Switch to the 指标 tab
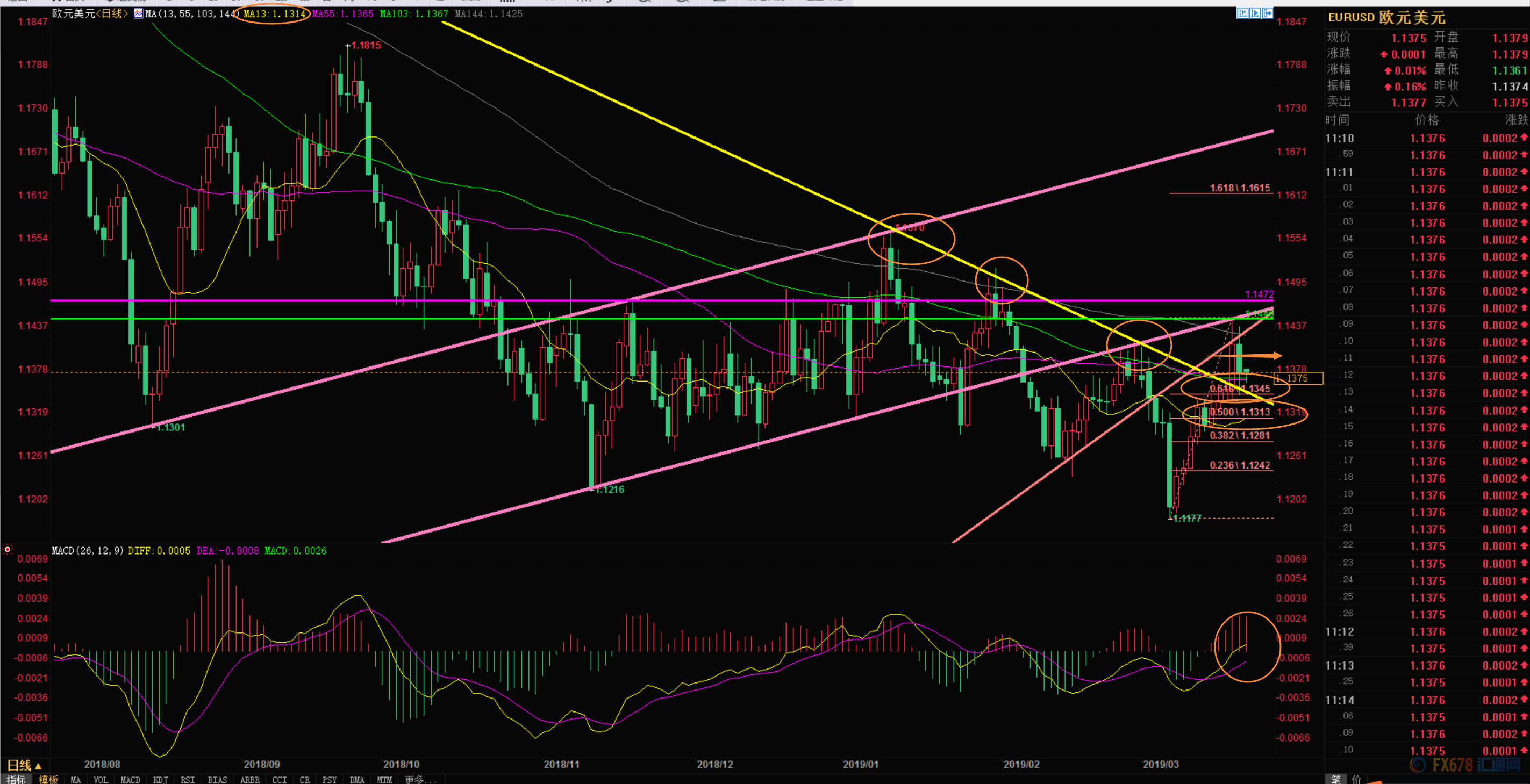The height and width of the screenshot is (784, 1530). point(16,779)
